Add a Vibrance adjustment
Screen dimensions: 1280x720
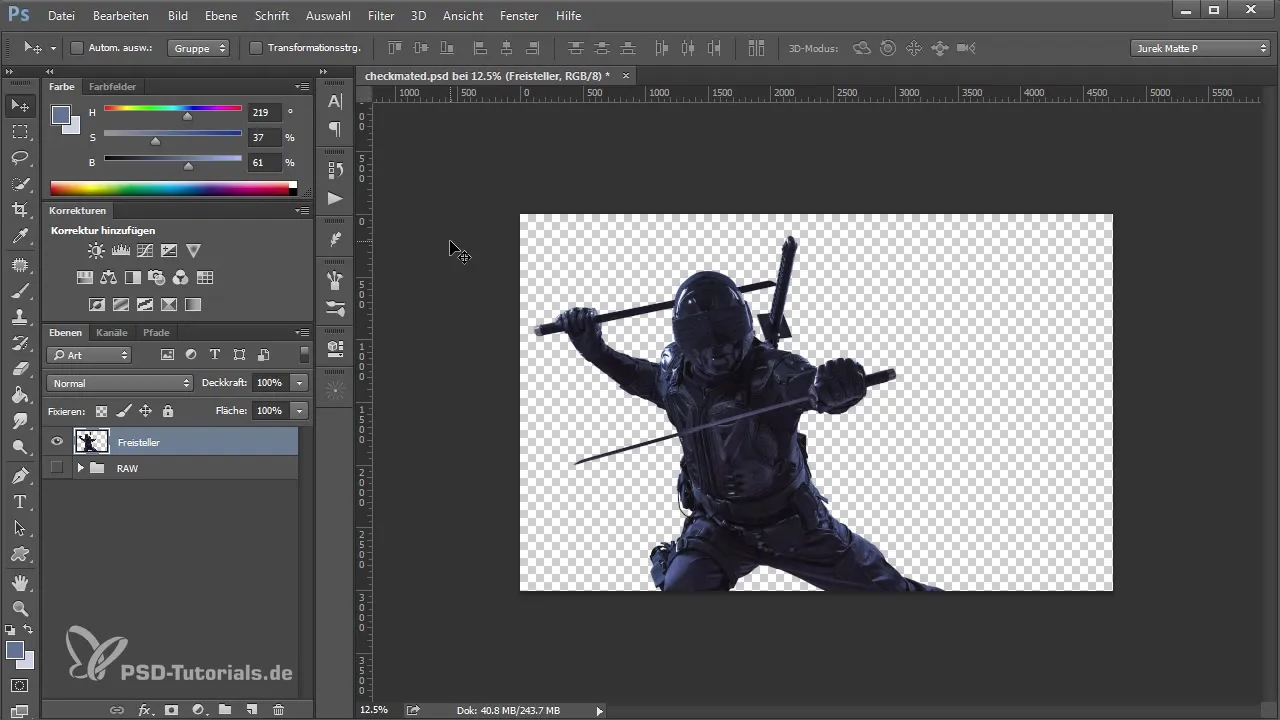(194, 251)
